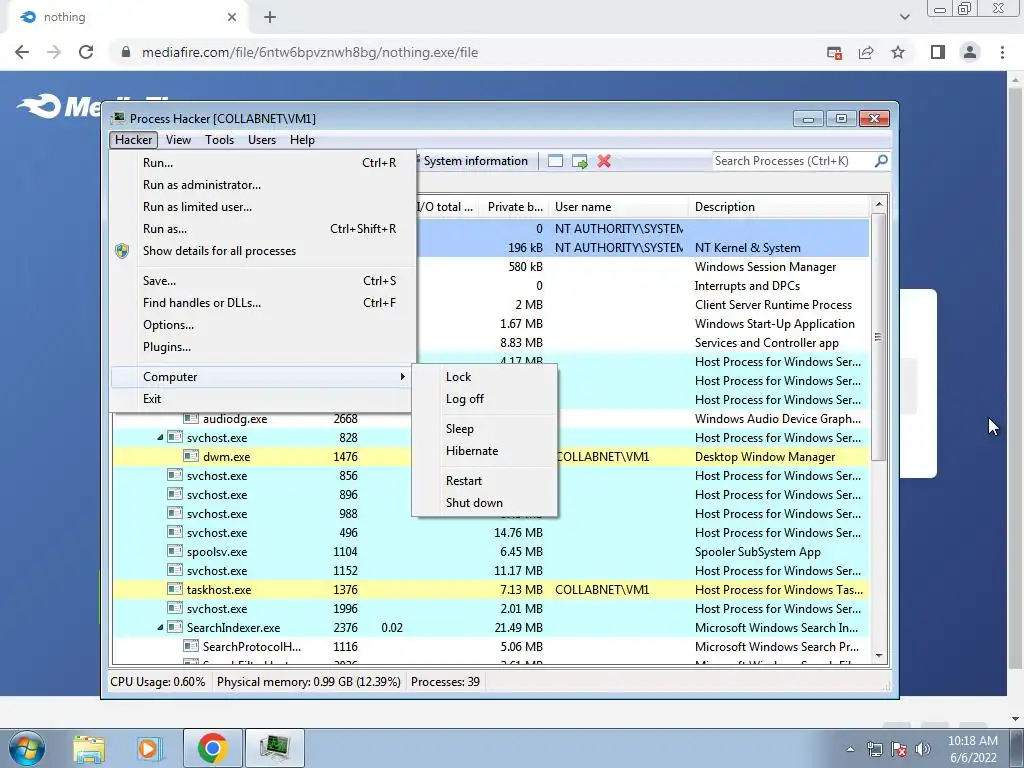Screen dimensions: 1024x768
Task: Click the Search Processes field
Action: click(792, 161)
